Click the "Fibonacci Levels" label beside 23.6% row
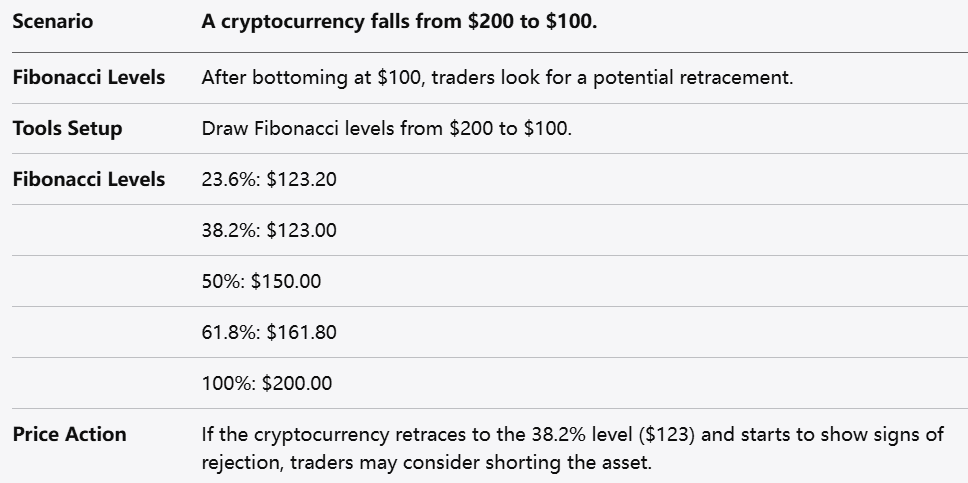This screenshot has height=483, width=968. click(x=88, y=179)
